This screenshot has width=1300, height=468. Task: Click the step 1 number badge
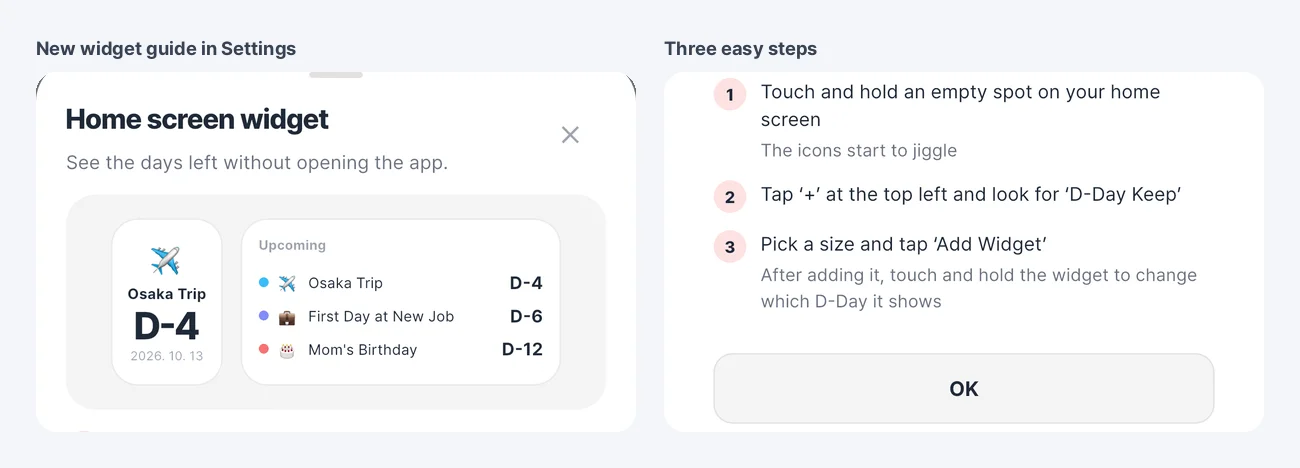click(730, 95)
